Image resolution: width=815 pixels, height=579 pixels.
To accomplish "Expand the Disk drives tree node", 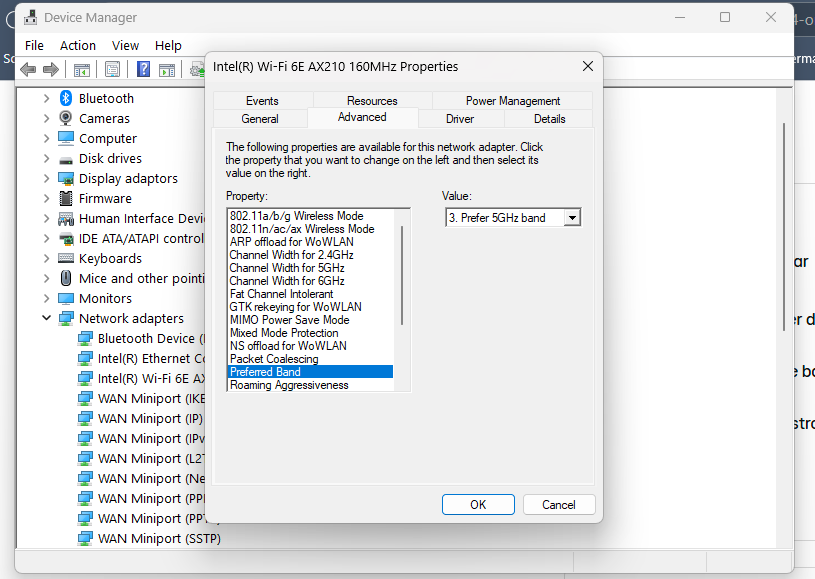I will [46, 159].
